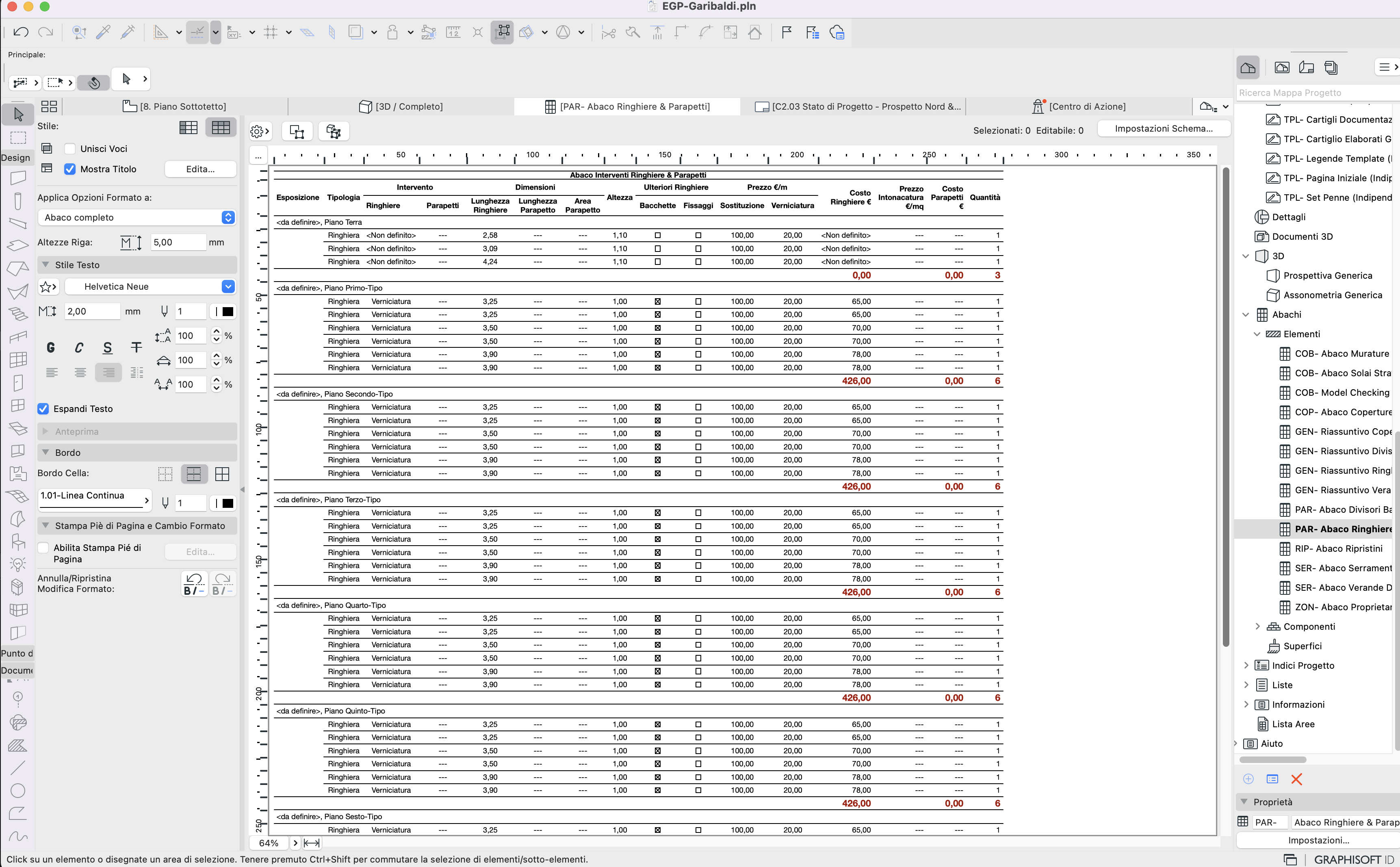Select the no-border cell border icon
The image size is (1400, 867).
pos(165,474)
